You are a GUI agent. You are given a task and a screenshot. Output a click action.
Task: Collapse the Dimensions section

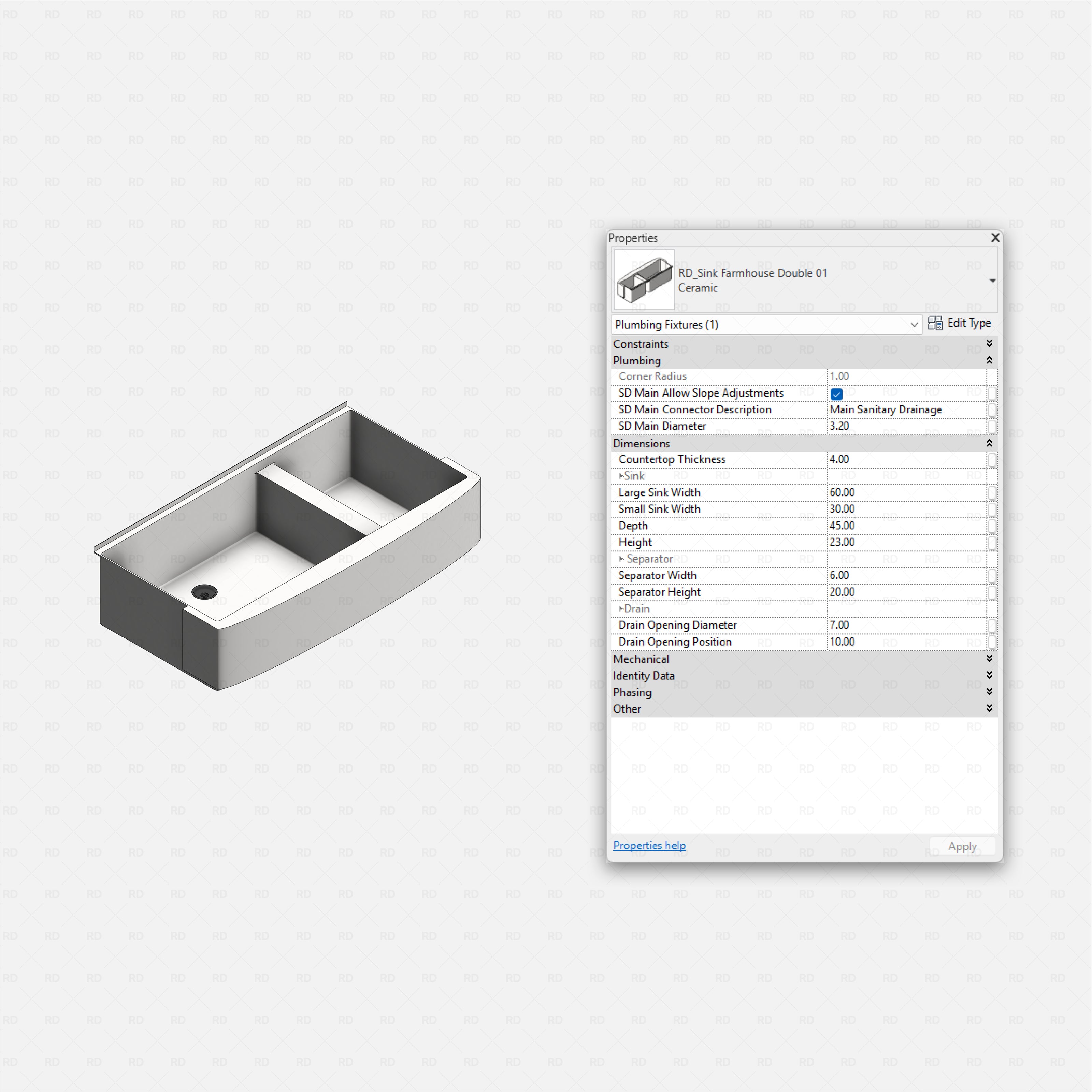[990, 443]
